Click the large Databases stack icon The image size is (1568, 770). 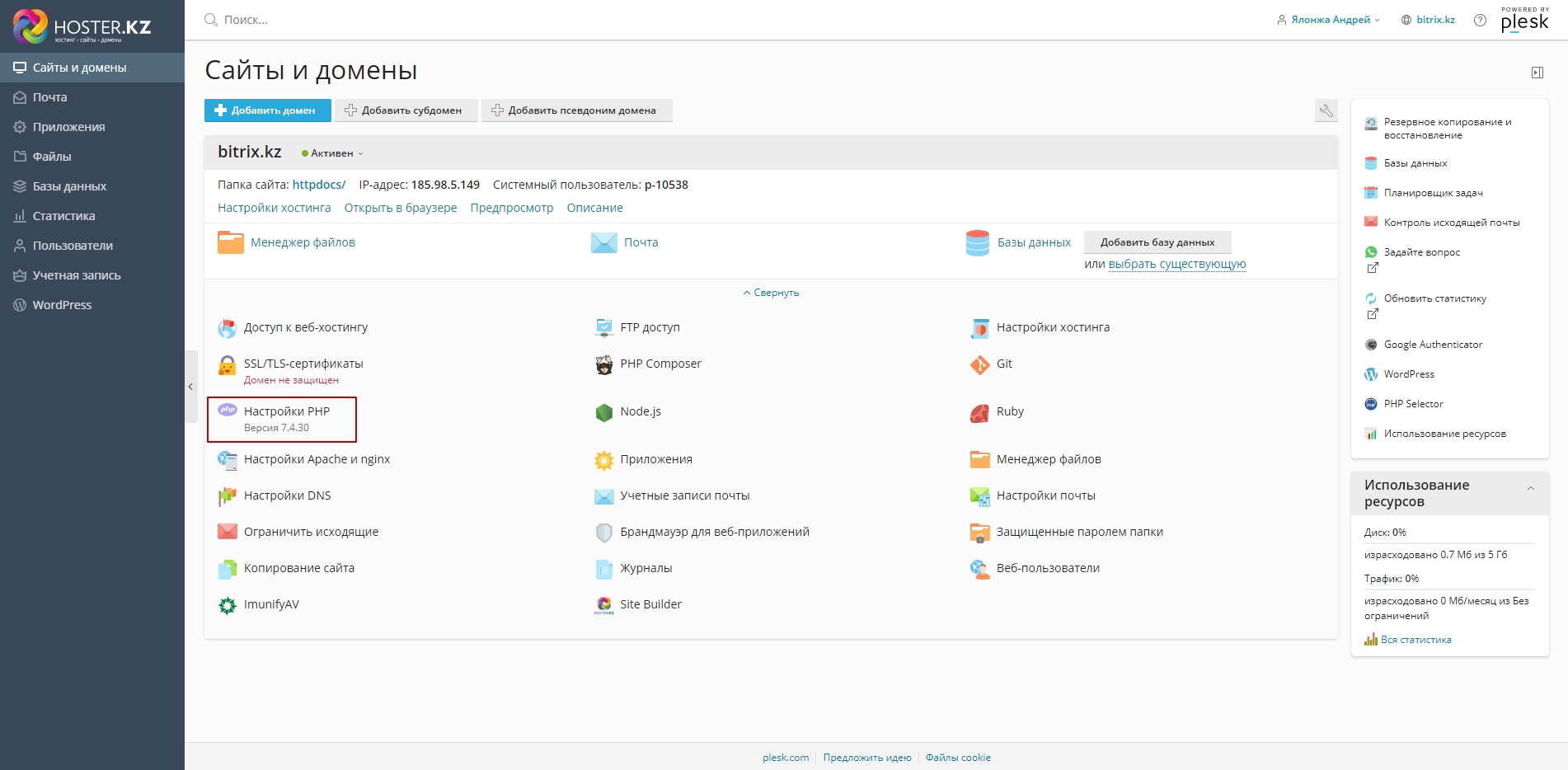click(x=978, y=243)
